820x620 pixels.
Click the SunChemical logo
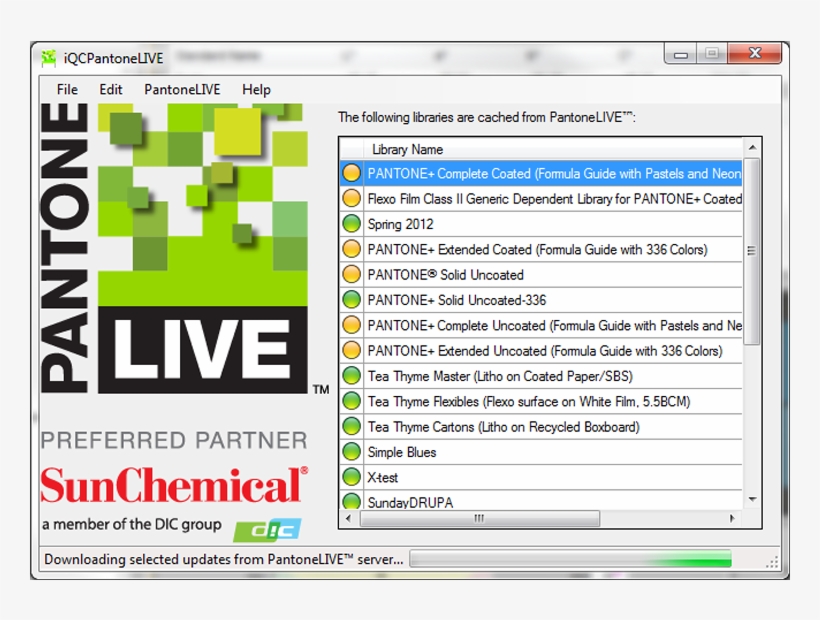click(174, 485)
